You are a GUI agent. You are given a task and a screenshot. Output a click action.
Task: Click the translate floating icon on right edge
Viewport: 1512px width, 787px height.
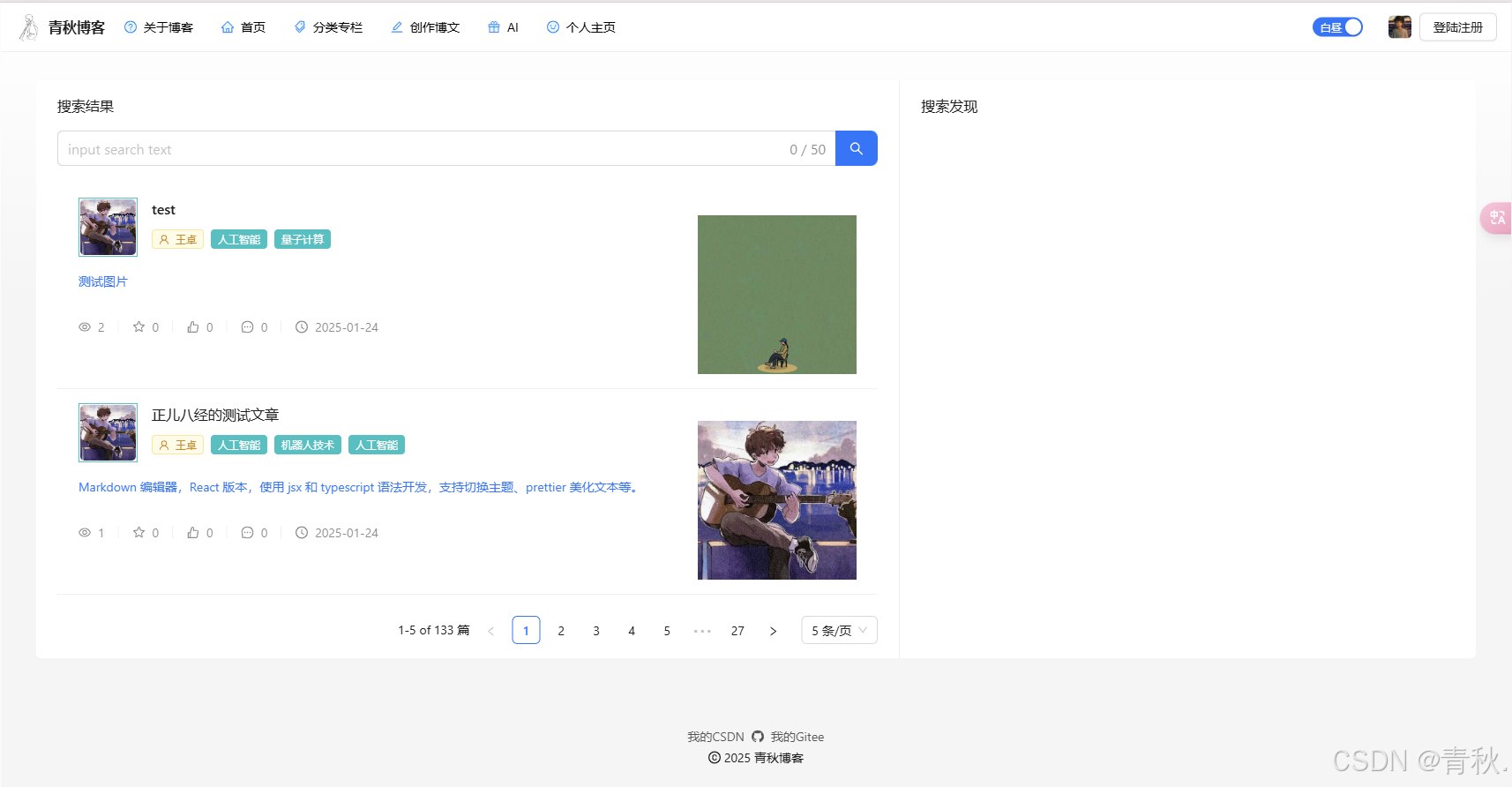coord(1497,218)
